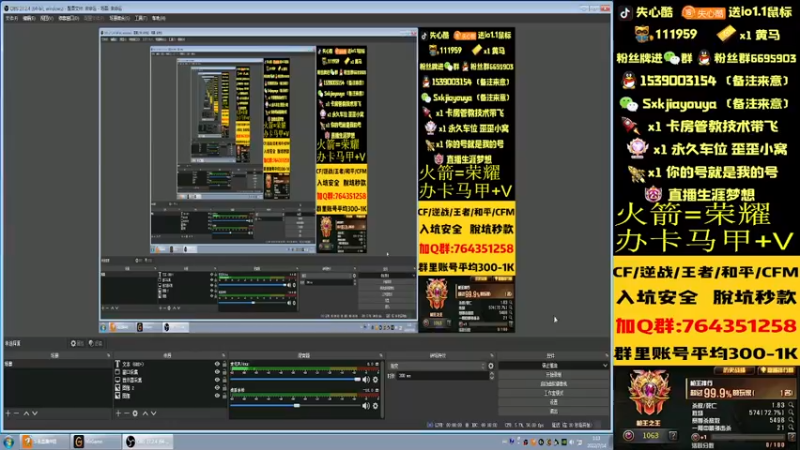The height and width of the screenshot is (450, 800).
Task: Click the Start Virtual Camera button in Controls
Action: 554,384
